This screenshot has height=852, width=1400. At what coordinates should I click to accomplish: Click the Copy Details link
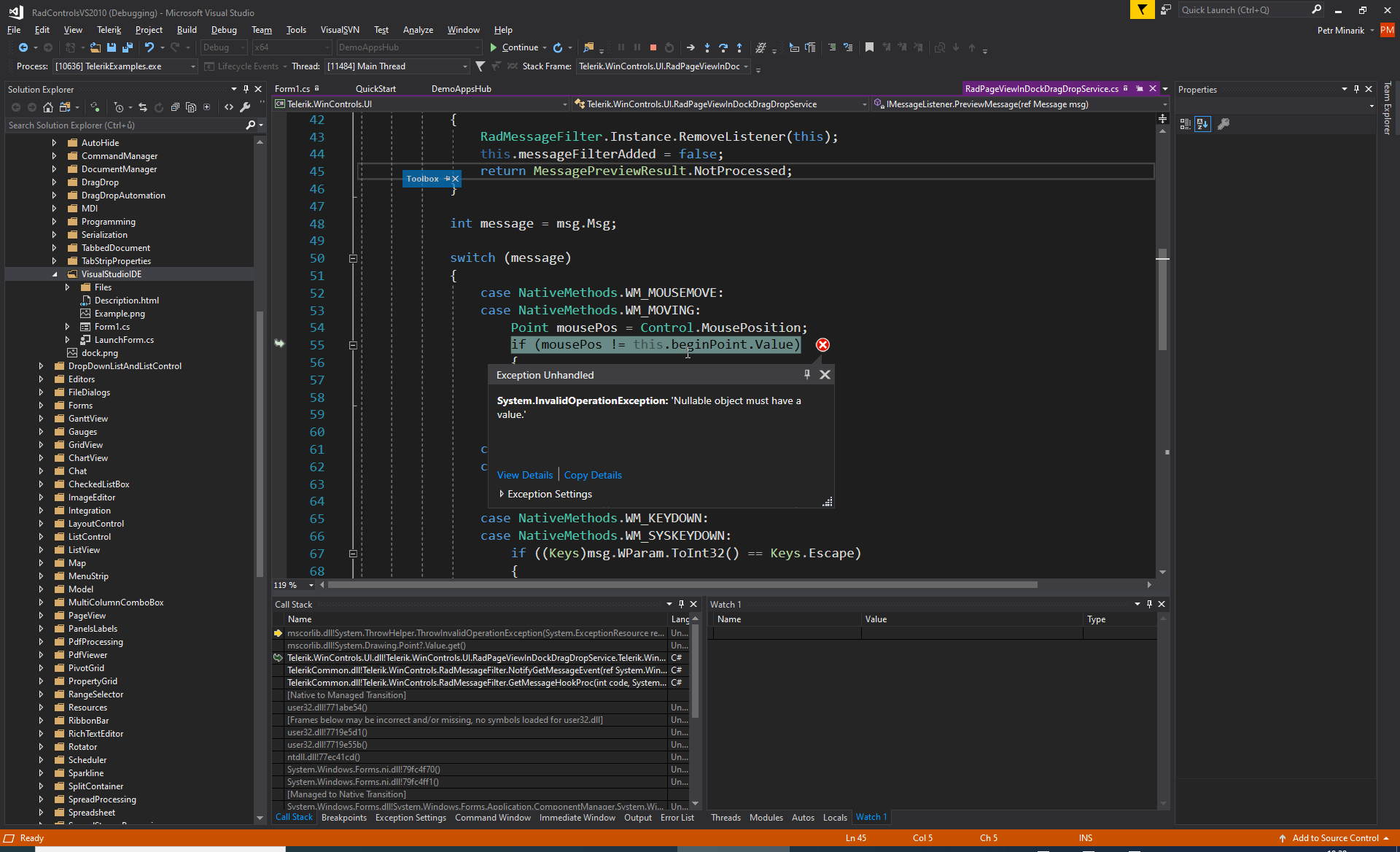click(593, 475)
